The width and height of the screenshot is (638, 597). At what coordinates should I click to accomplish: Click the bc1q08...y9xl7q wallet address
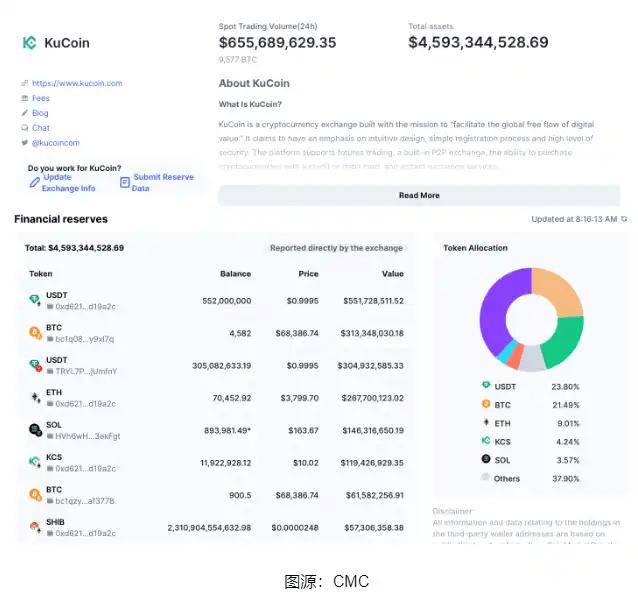pyautogui.click(x=85, y=339)
